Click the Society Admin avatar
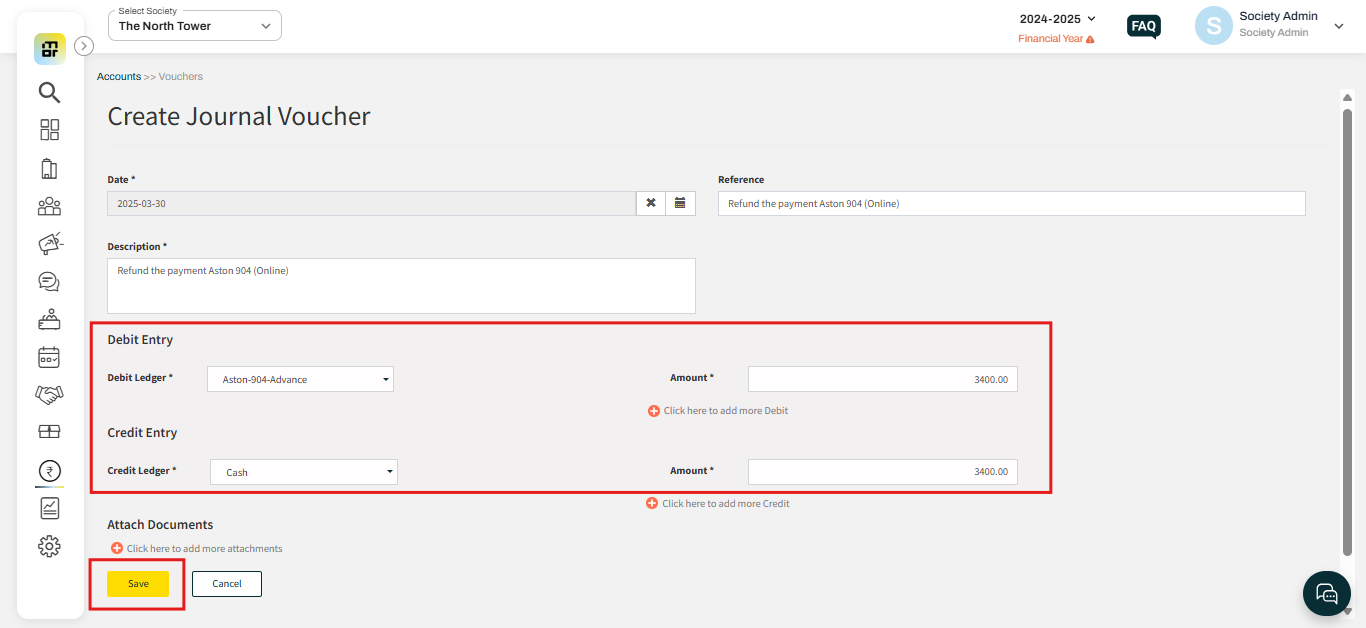This screenshot has height=628, width=1366. click(1213, 26)
